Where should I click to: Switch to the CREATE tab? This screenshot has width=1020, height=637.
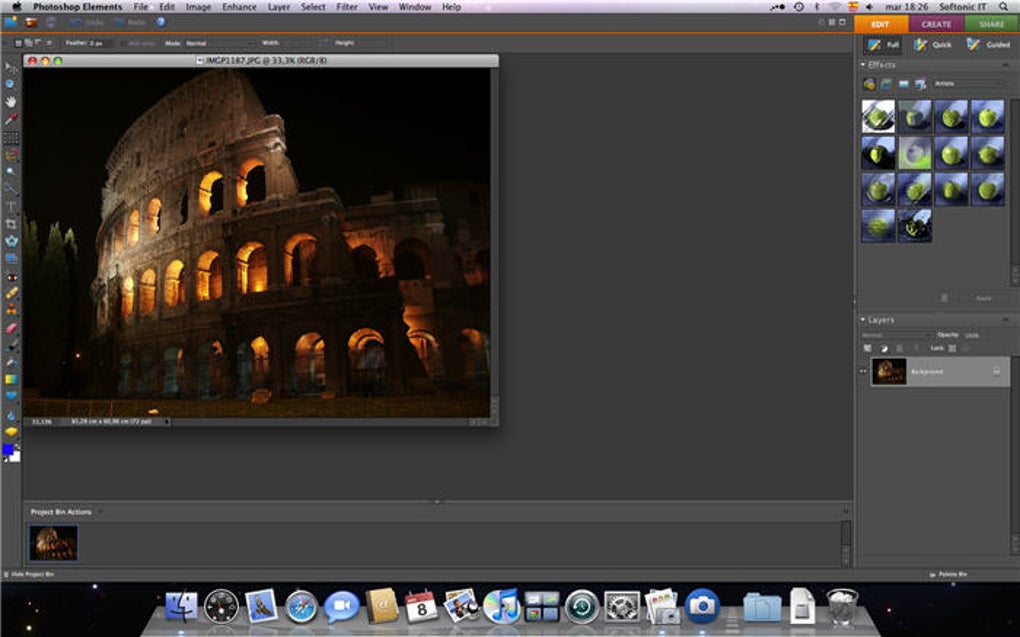coord(936,24)
